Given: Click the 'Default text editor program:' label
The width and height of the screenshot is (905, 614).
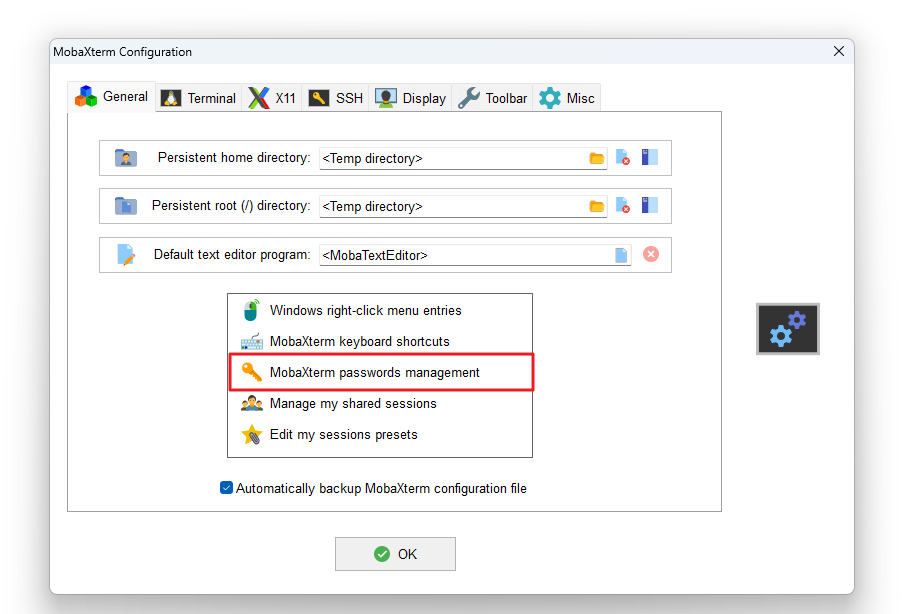Looking at the screenshot, I should 232,254.
